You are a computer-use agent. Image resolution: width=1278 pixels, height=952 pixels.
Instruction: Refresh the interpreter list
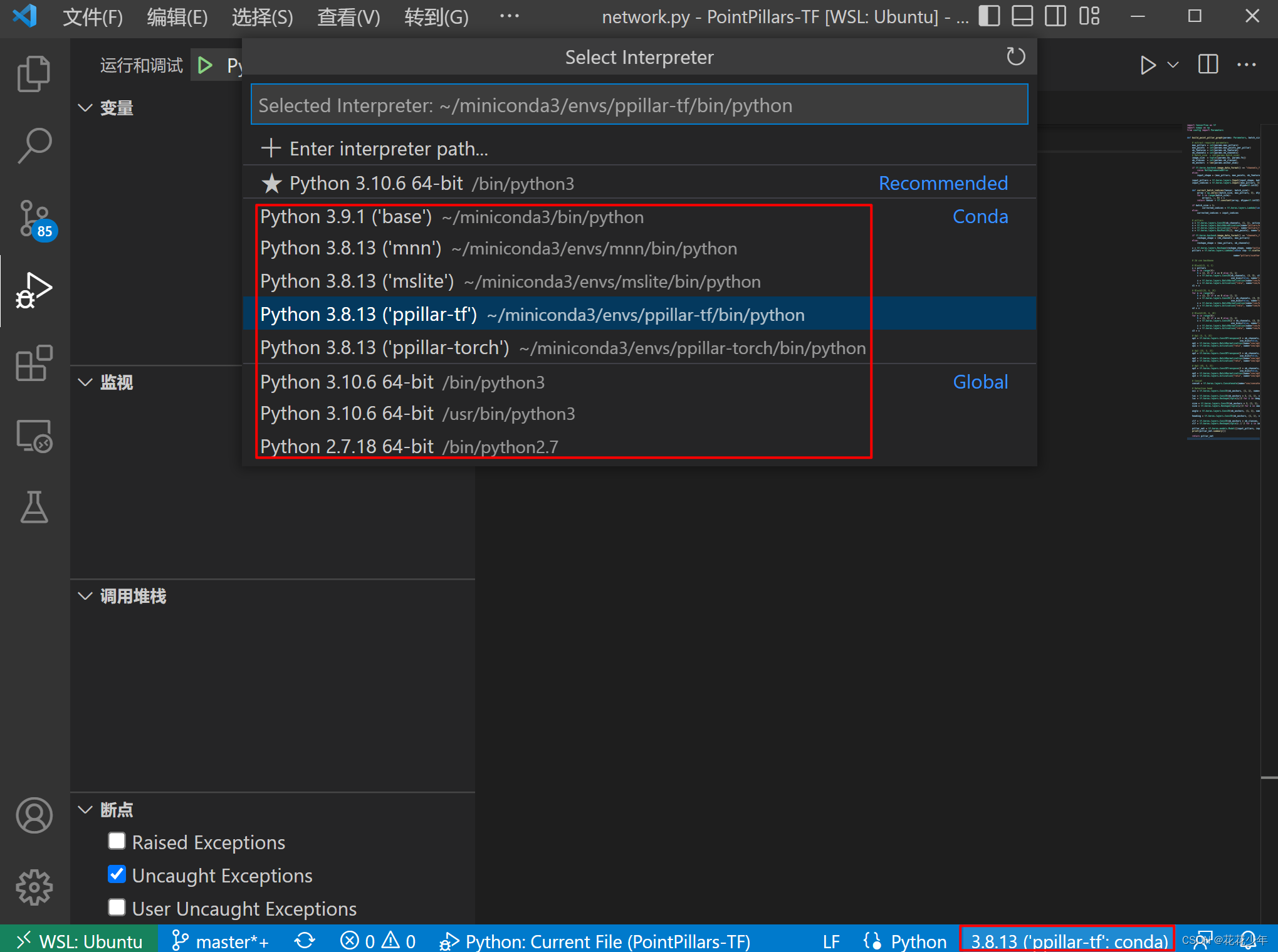click(x=1015, y=56)
